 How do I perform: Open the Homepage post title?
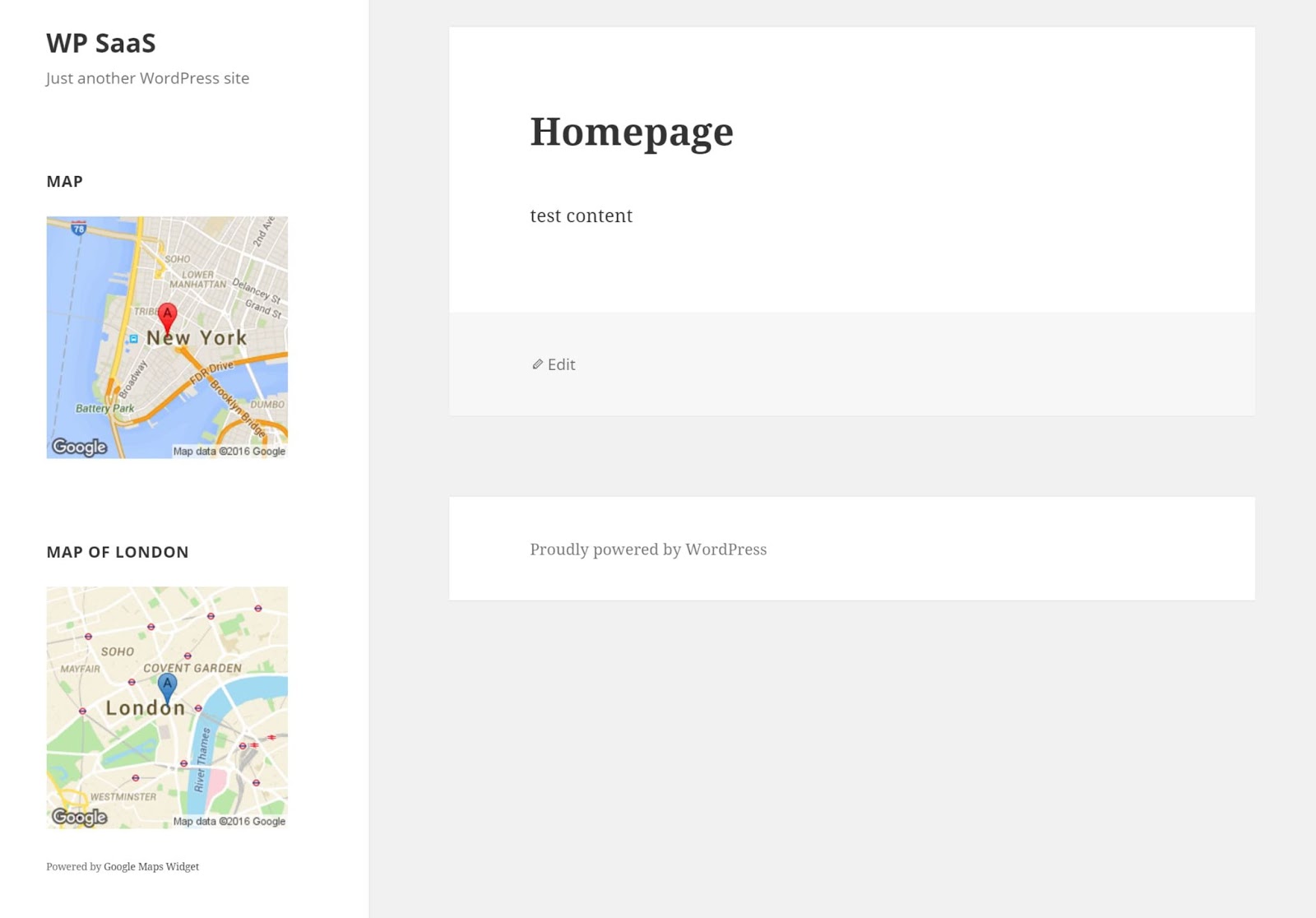click(x=632, y=132)
